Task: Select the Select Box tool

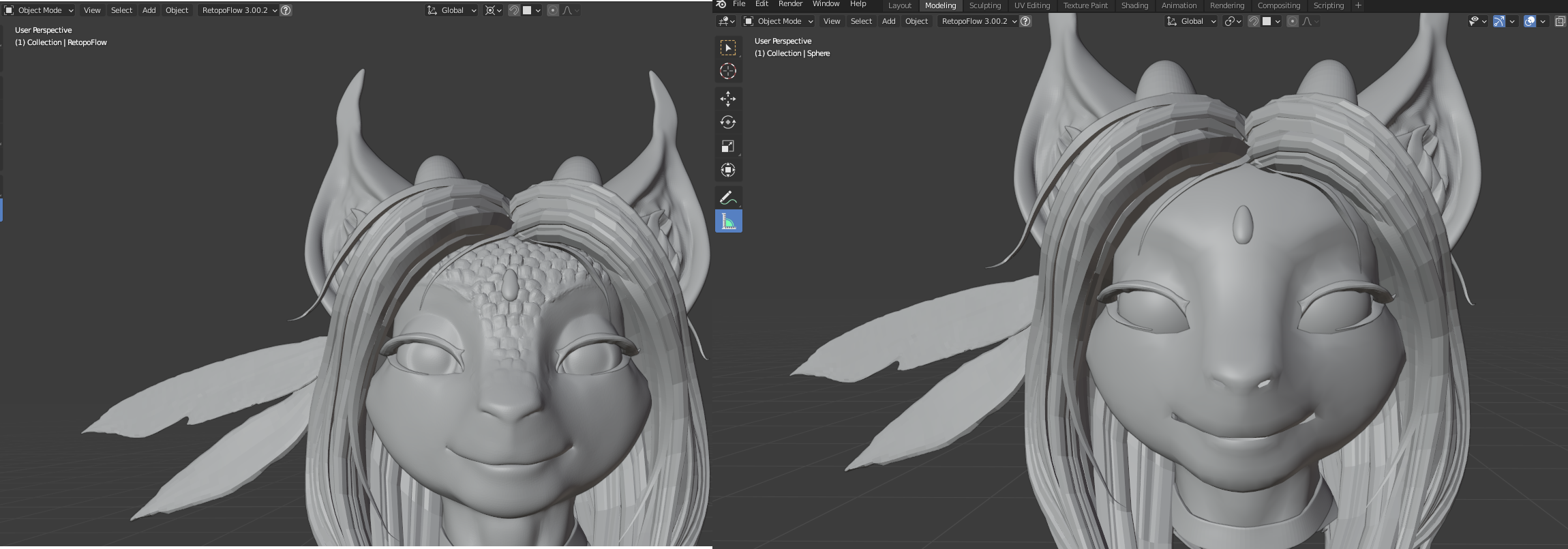Action: [728, 48]
